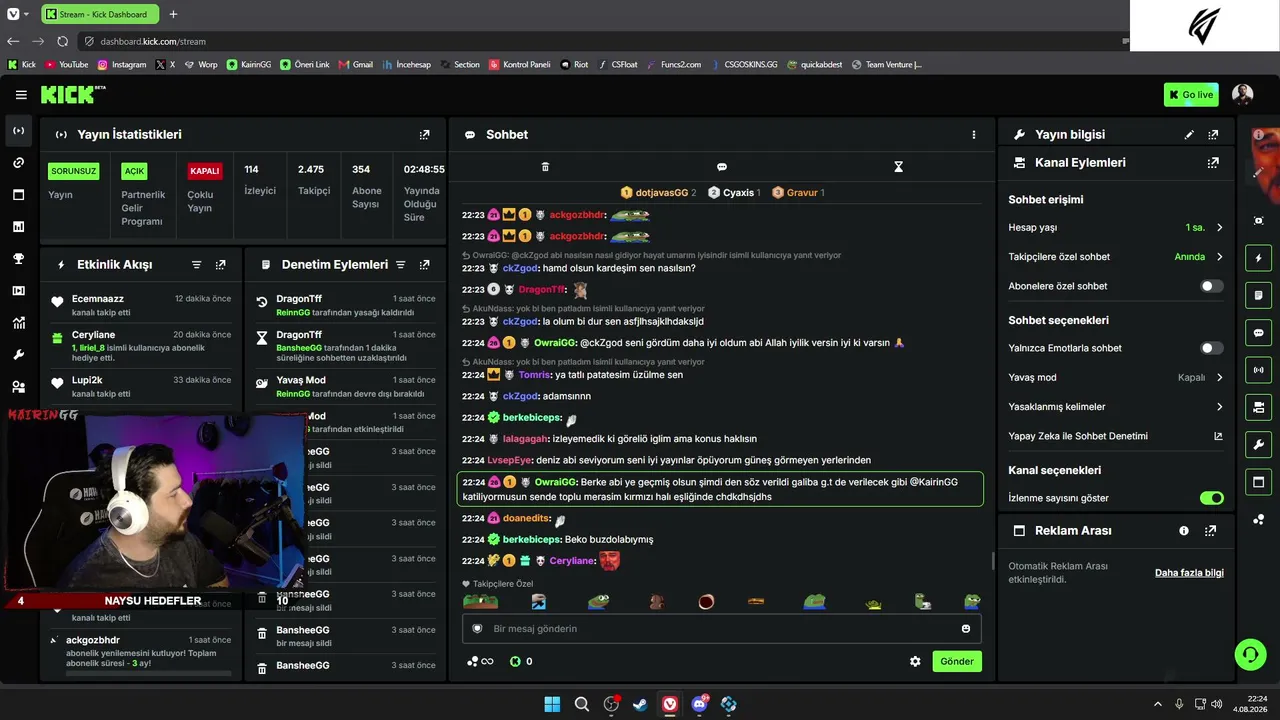Viewport: 1280px width, 720px height.
Task: Open the wrench settings icon in left sidebar
Action: (19, 355)
